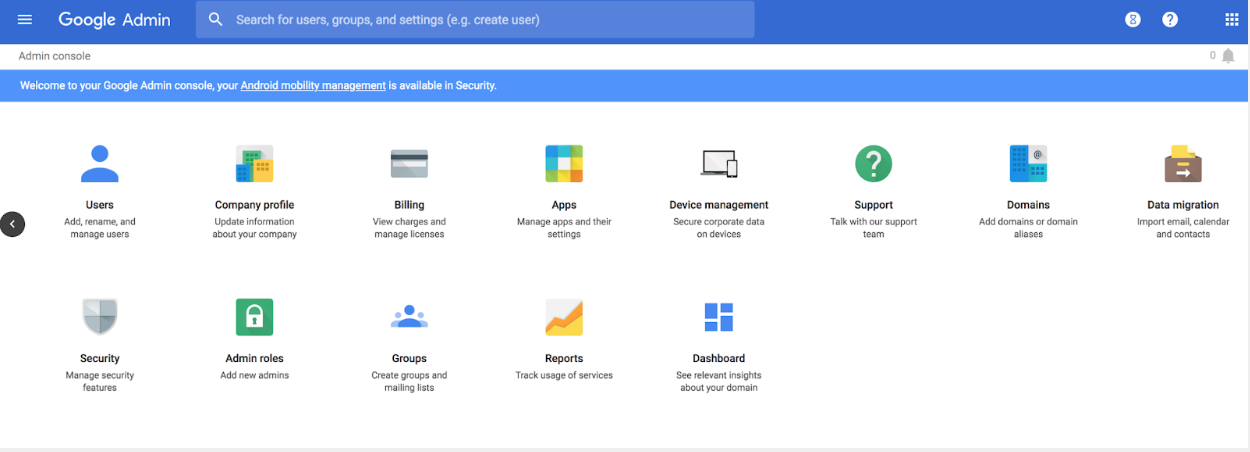Click the Device management title label
Screen dimensions: 1250x452
[719, 205]
